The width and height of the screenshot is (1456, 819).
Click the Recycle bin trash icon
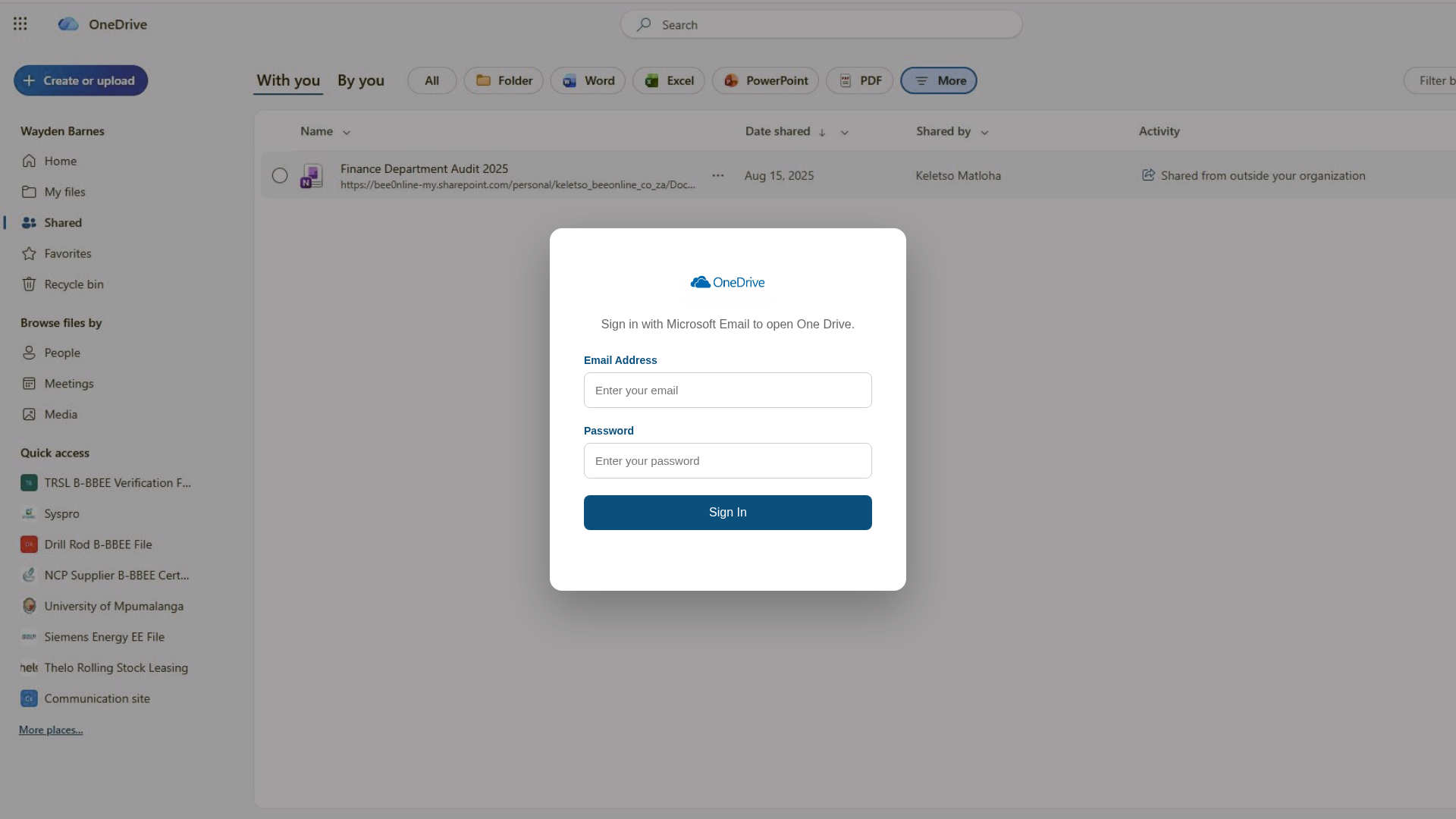[29, 284]
